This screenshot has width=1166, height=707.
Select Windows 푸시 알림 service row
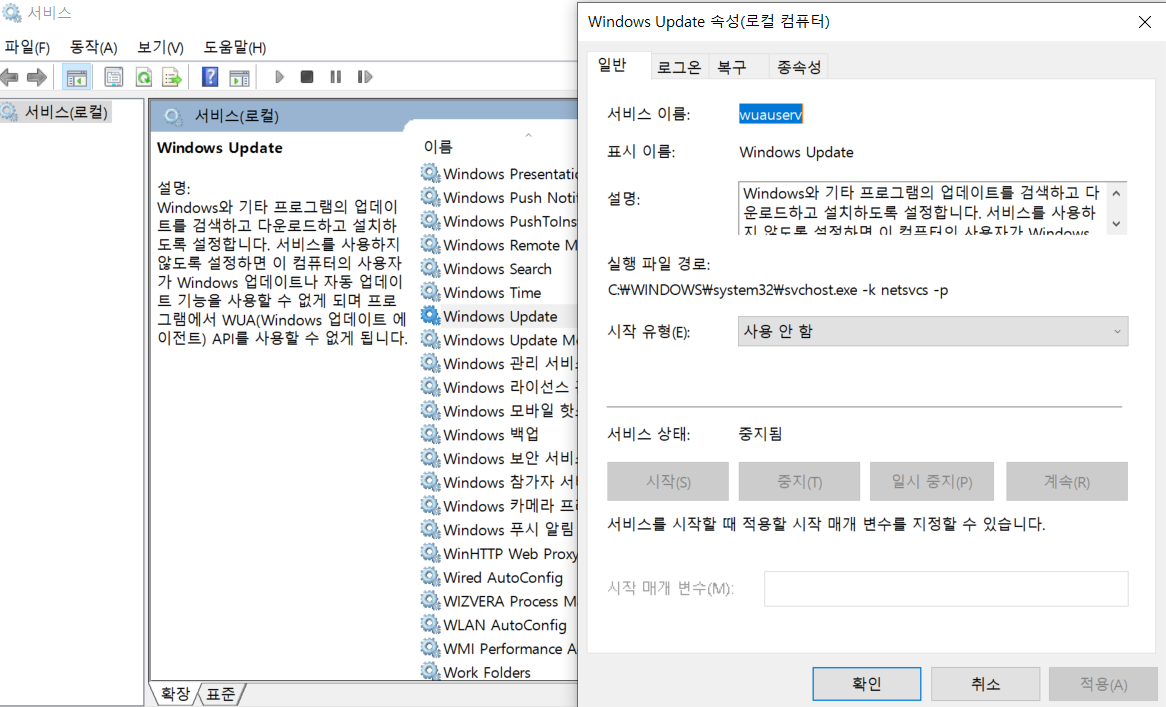point(498,529)
